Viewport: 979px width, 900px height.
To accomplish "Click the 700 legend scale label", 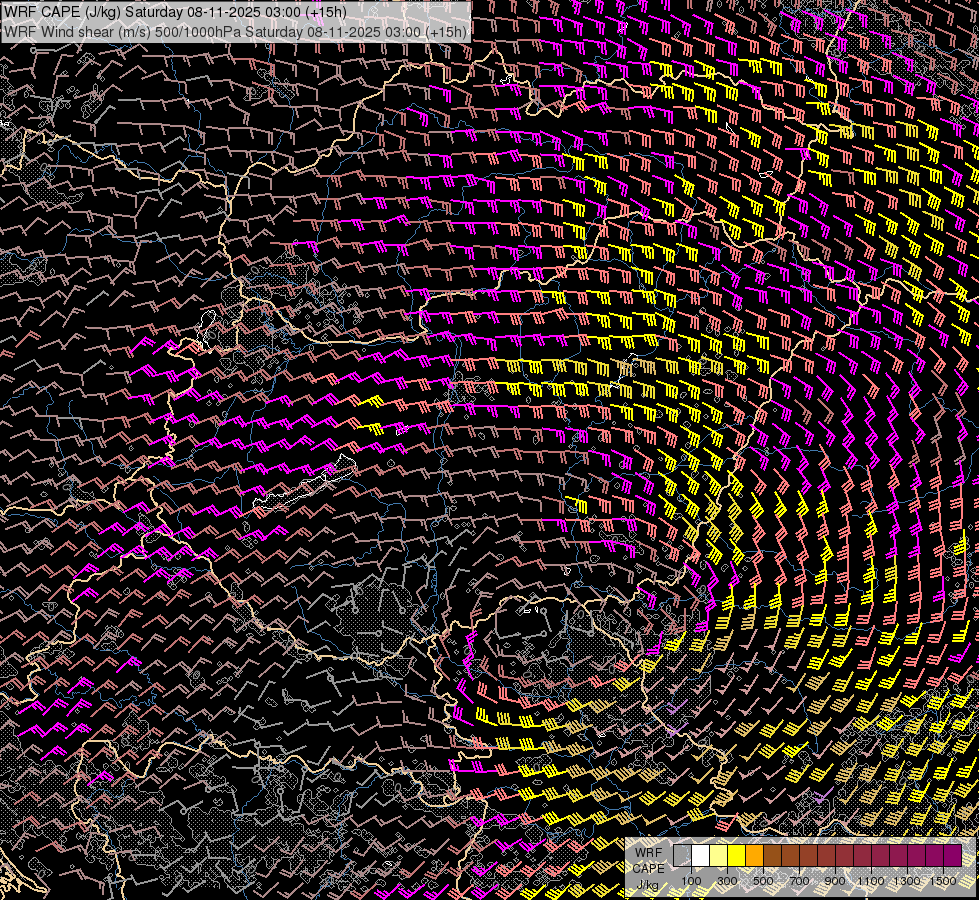I will [x=799, y=880].
